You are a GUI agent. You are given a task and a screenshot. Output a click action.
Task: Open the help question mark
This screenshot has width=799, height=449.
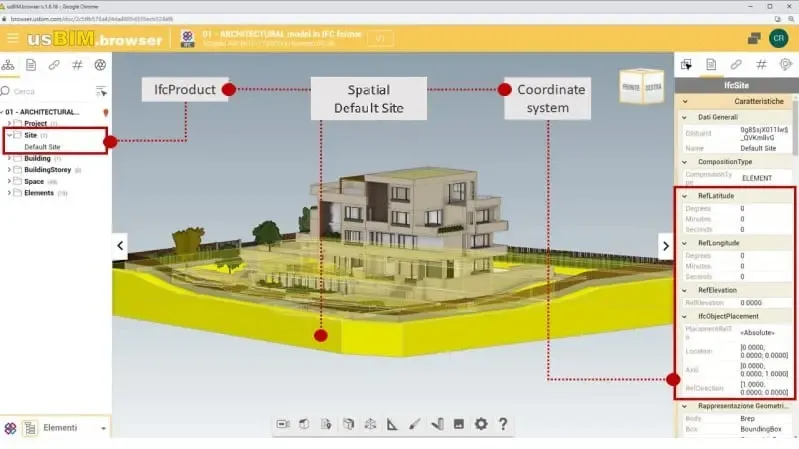[503, 424]
